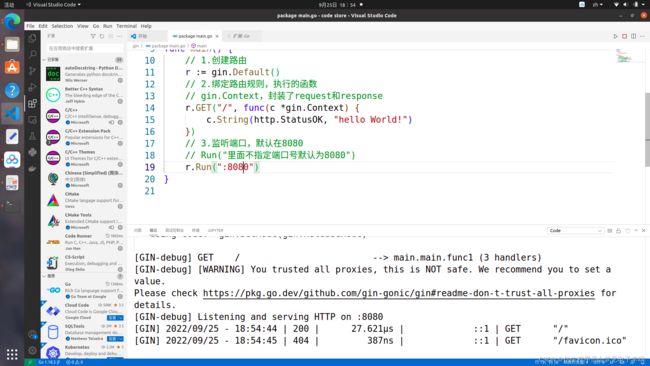Open the Source Control view
Viewport: 650px width, 366px height.
(x=32, y=71)
